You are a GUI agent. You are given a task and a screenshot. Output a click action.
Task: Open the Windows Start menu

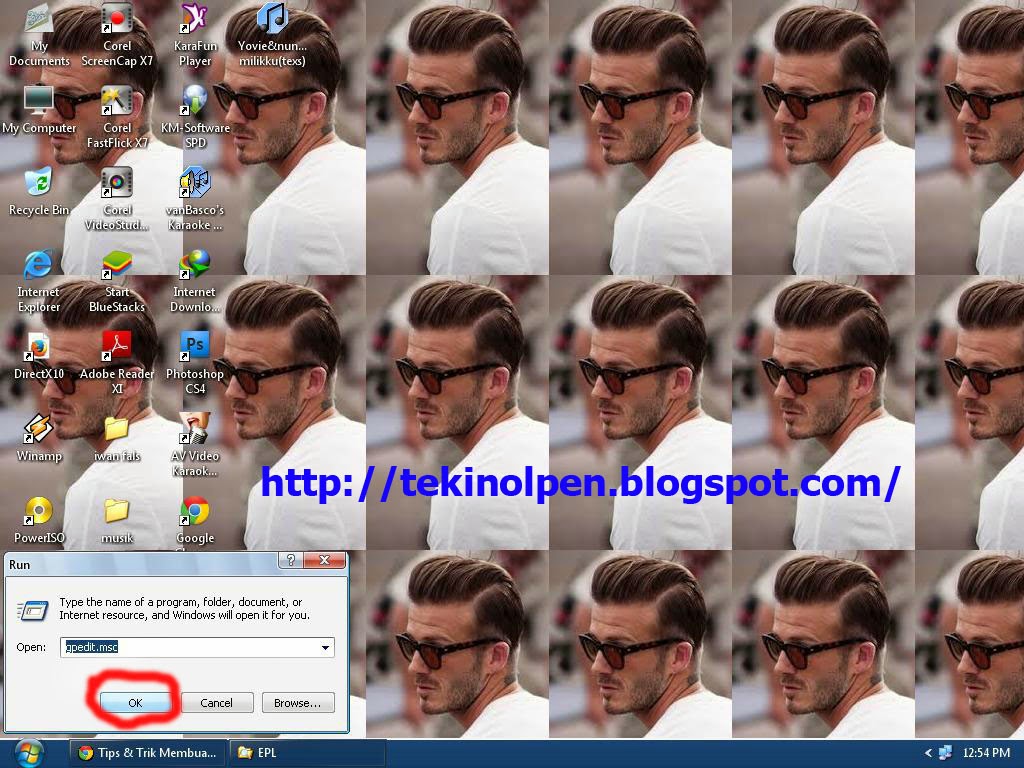click(x=27, y=754)
